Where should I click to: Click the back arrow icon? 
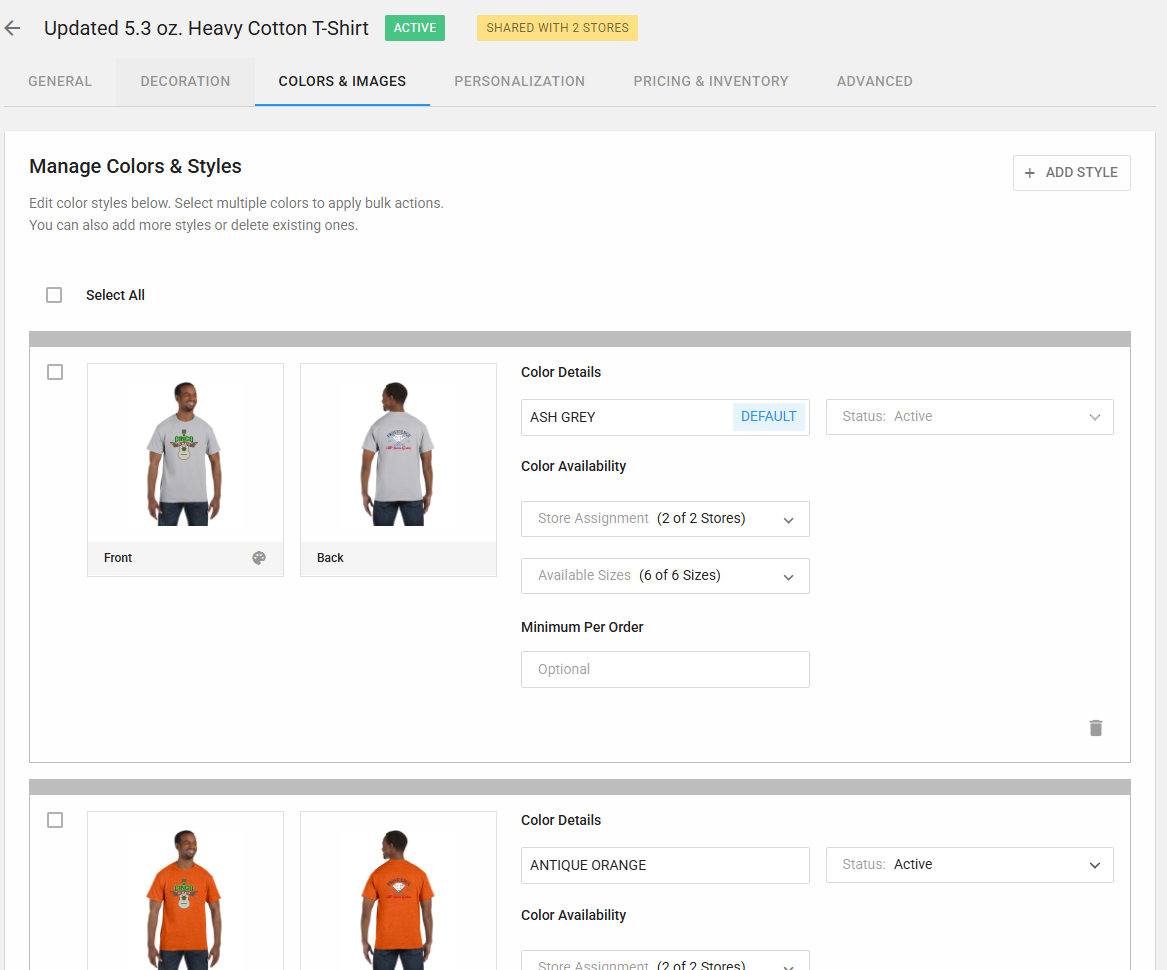[12, 28]
